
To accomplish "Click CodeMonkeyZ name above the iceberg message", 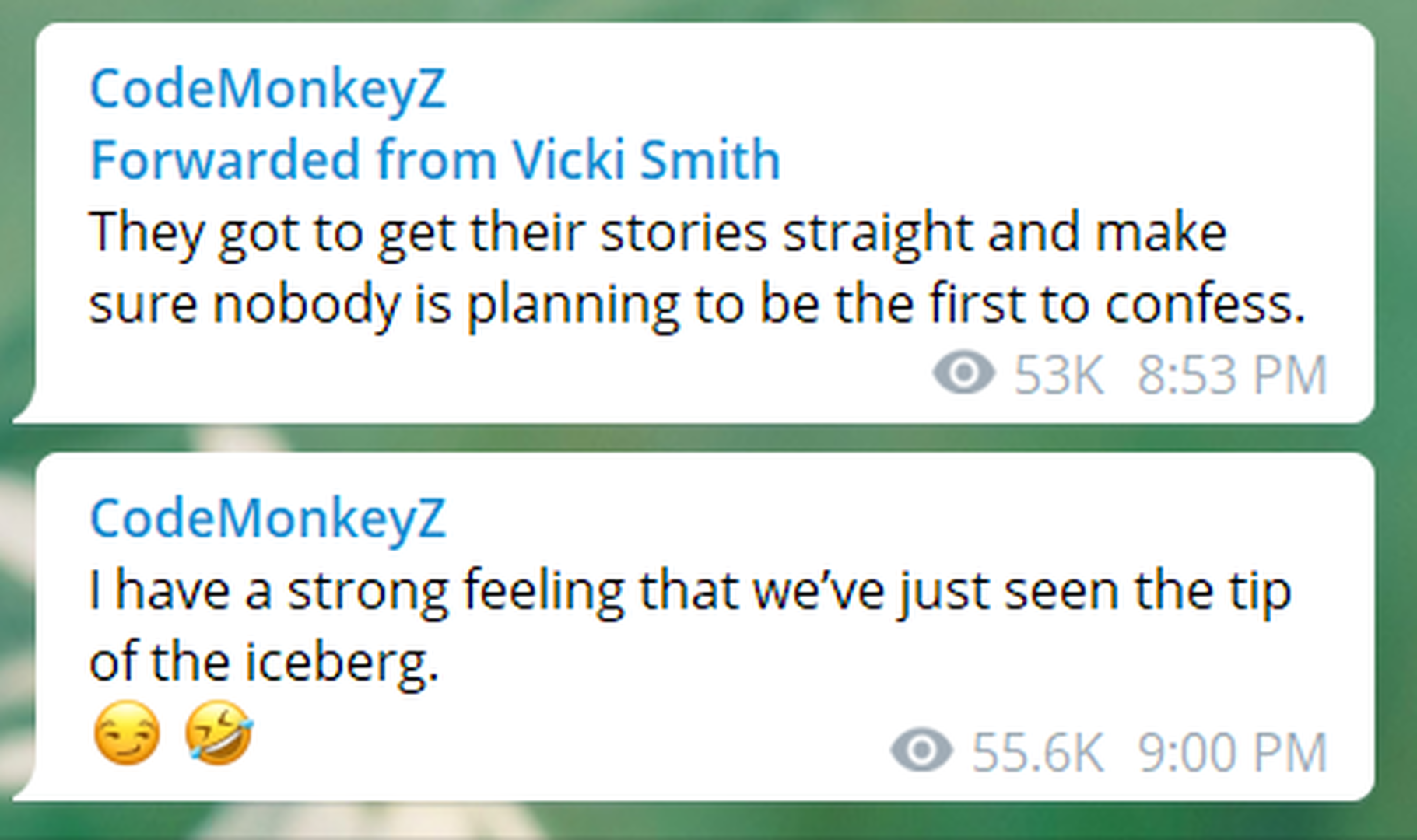I will pyautogui.click(x=268, y=518).
